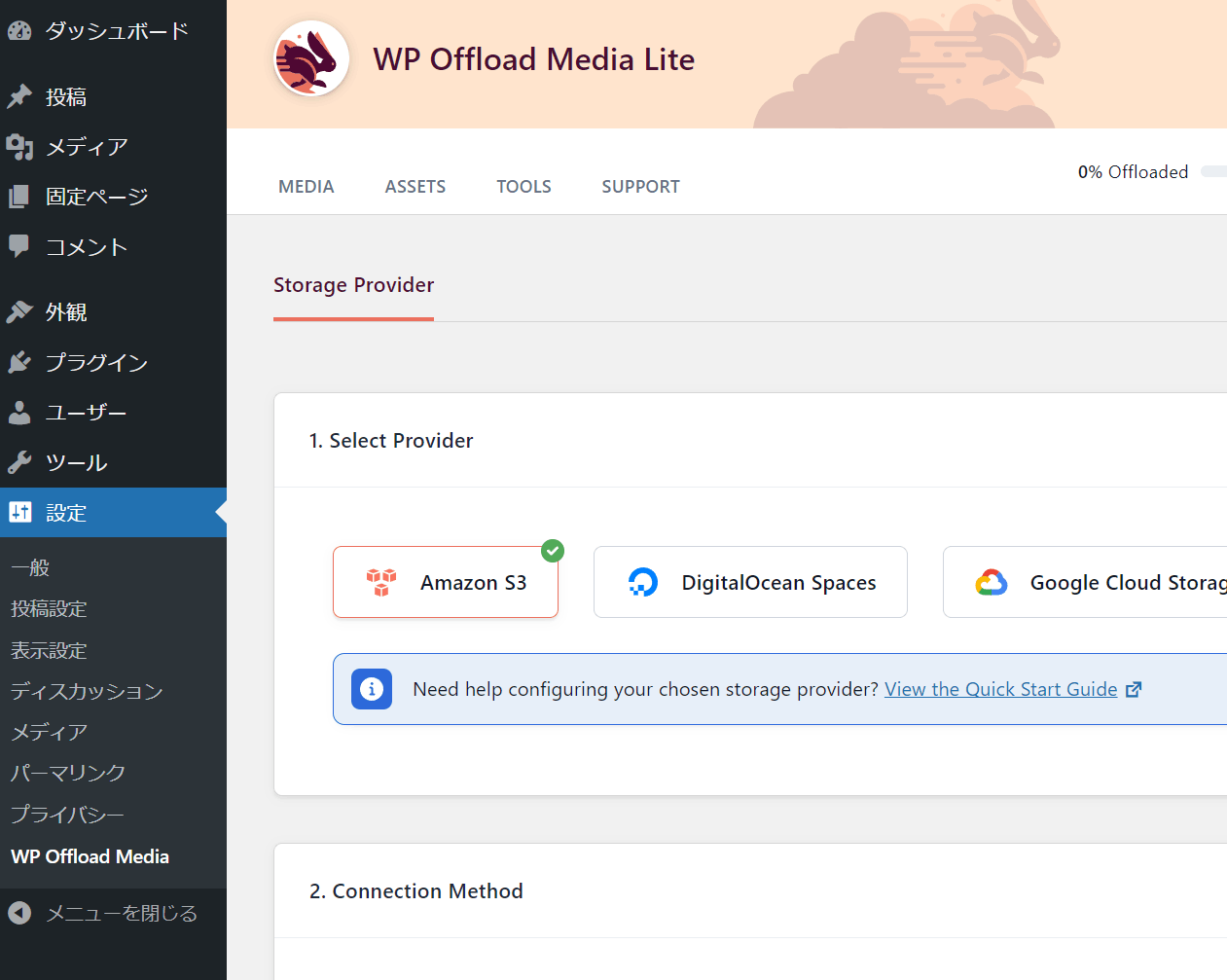Click the 1. Select Provider heading

391,441
